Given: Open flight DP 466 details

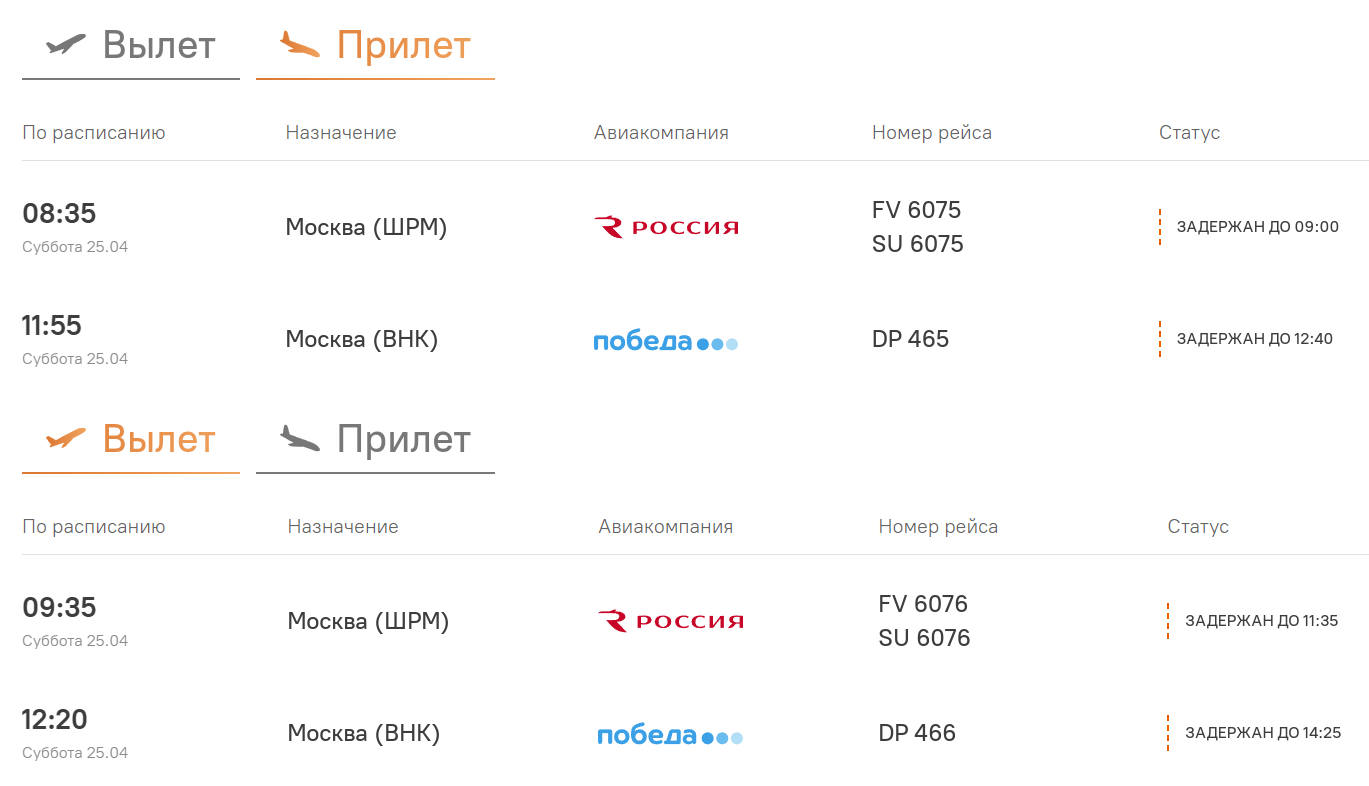Looking at the screenshot, I should pyautogui.click(x=917, y=733).
